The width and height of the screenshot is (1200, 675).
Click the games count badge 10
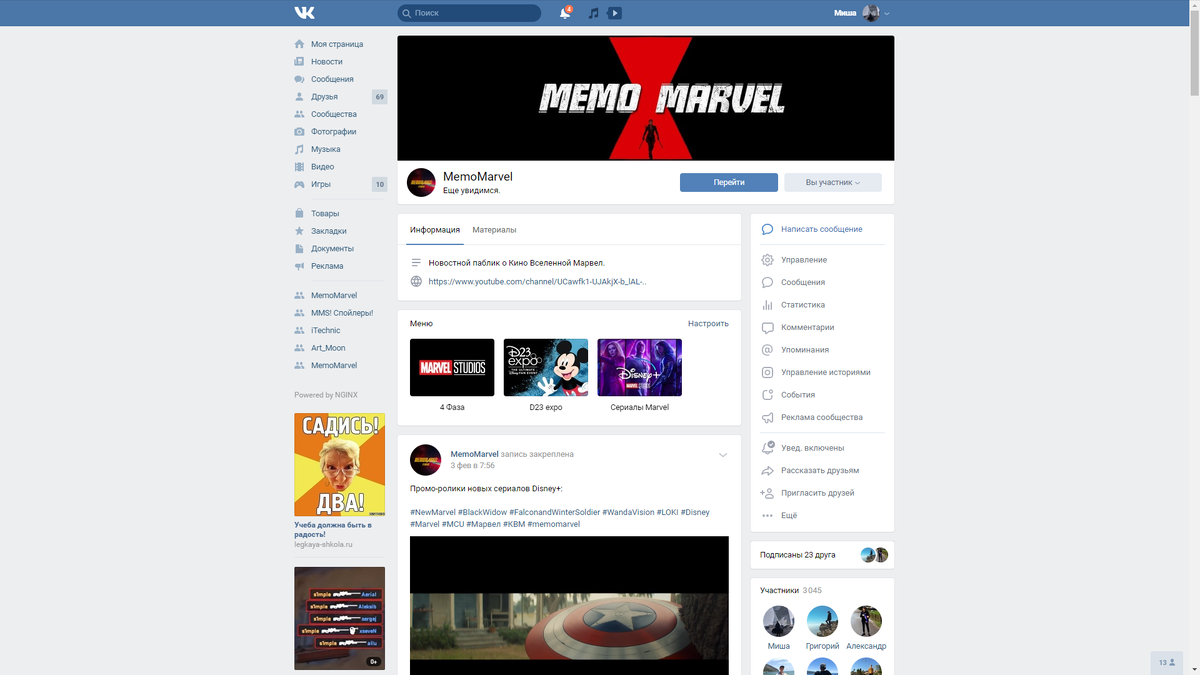click(379, 184)
